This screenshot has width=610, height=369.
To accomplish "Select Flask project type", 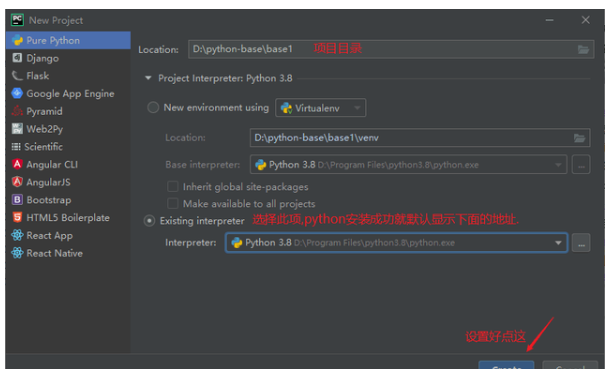I will [68, 76].
